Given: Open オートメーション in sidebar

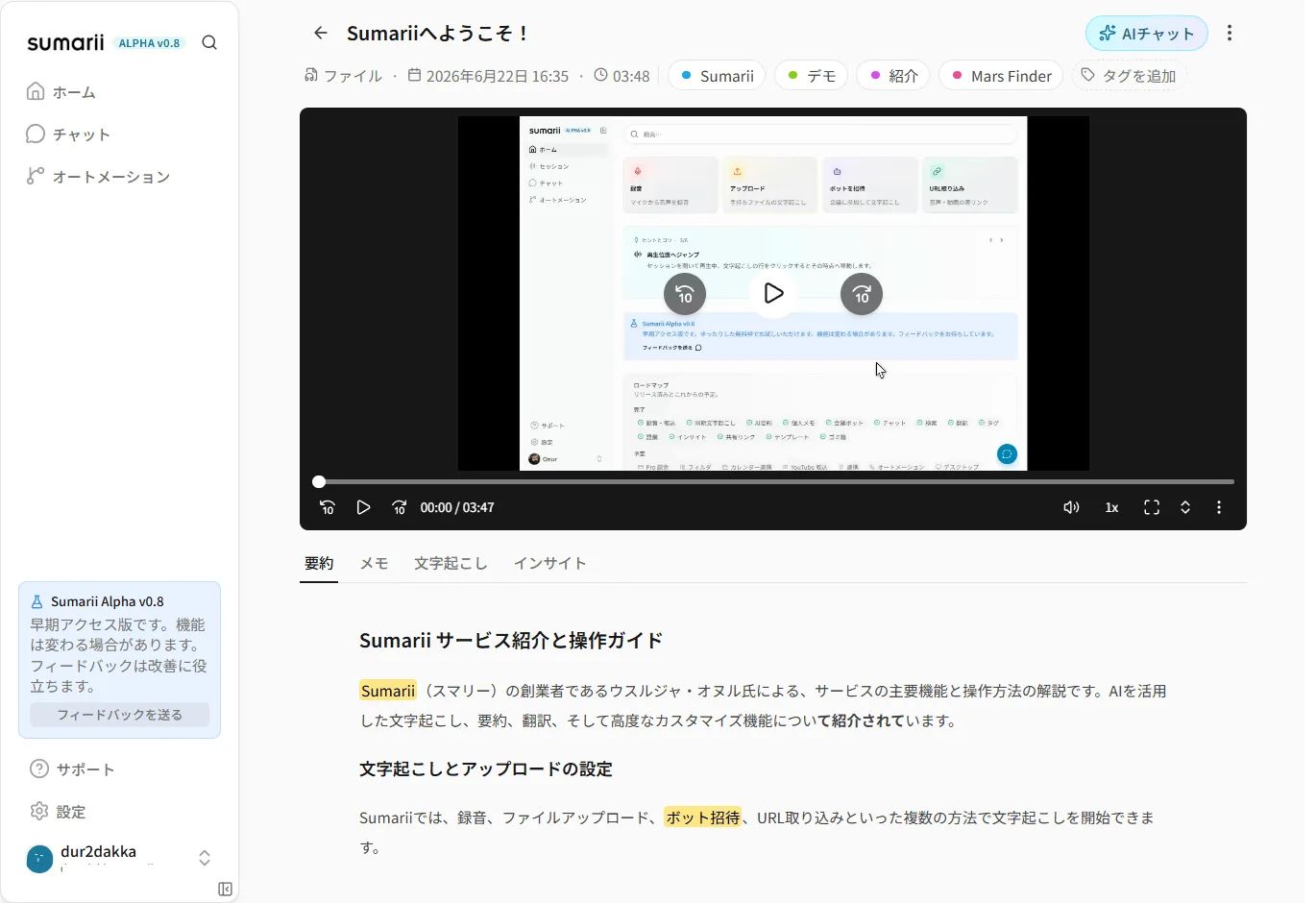Looking at the screenshot, I should pyautogui.click(x=99, y=177).
